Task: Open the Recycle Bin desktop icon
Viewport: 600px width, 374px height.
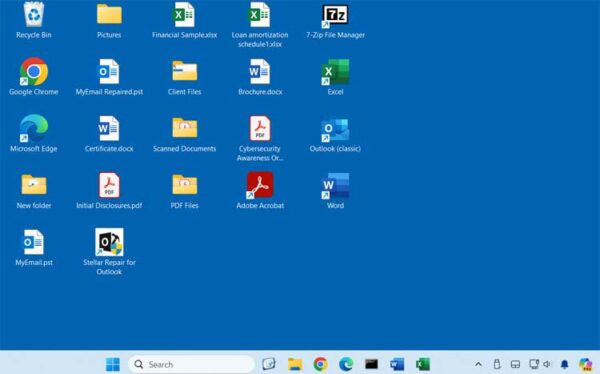Action: (34, 15)
